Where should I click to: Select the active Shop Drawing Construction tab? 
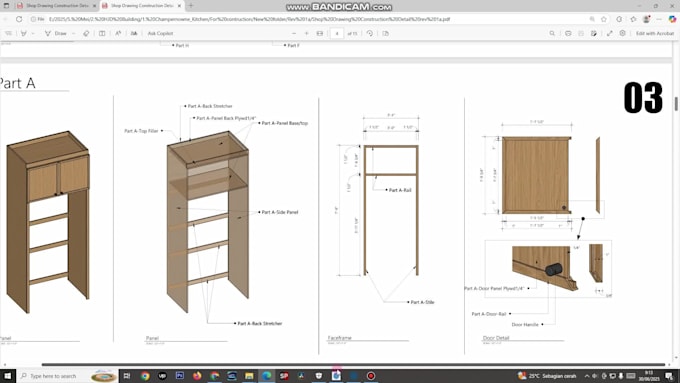141,6
